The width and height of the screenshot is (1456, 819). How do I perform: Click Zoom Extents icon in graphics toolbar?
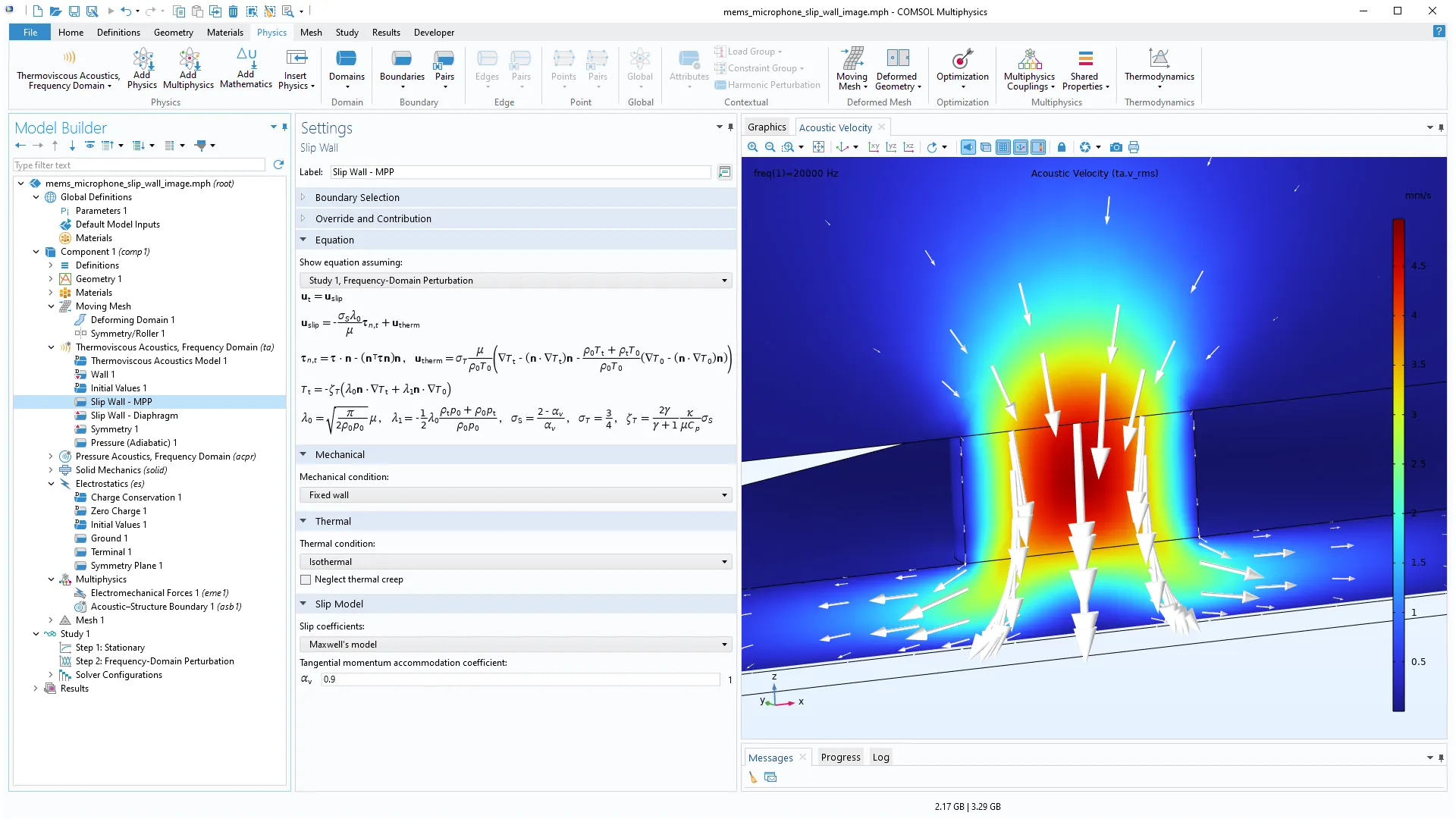tap(818, 147)
